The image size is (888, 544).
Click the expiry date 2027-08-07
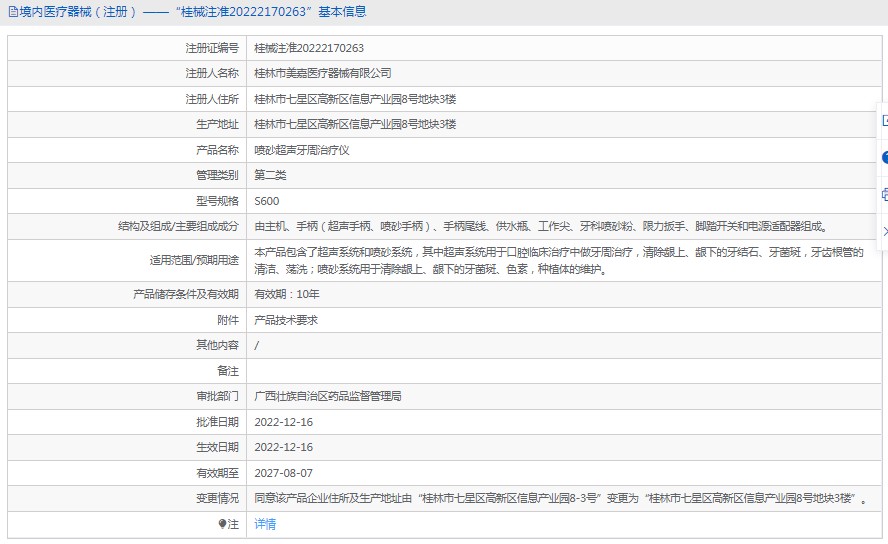(284, 473)
